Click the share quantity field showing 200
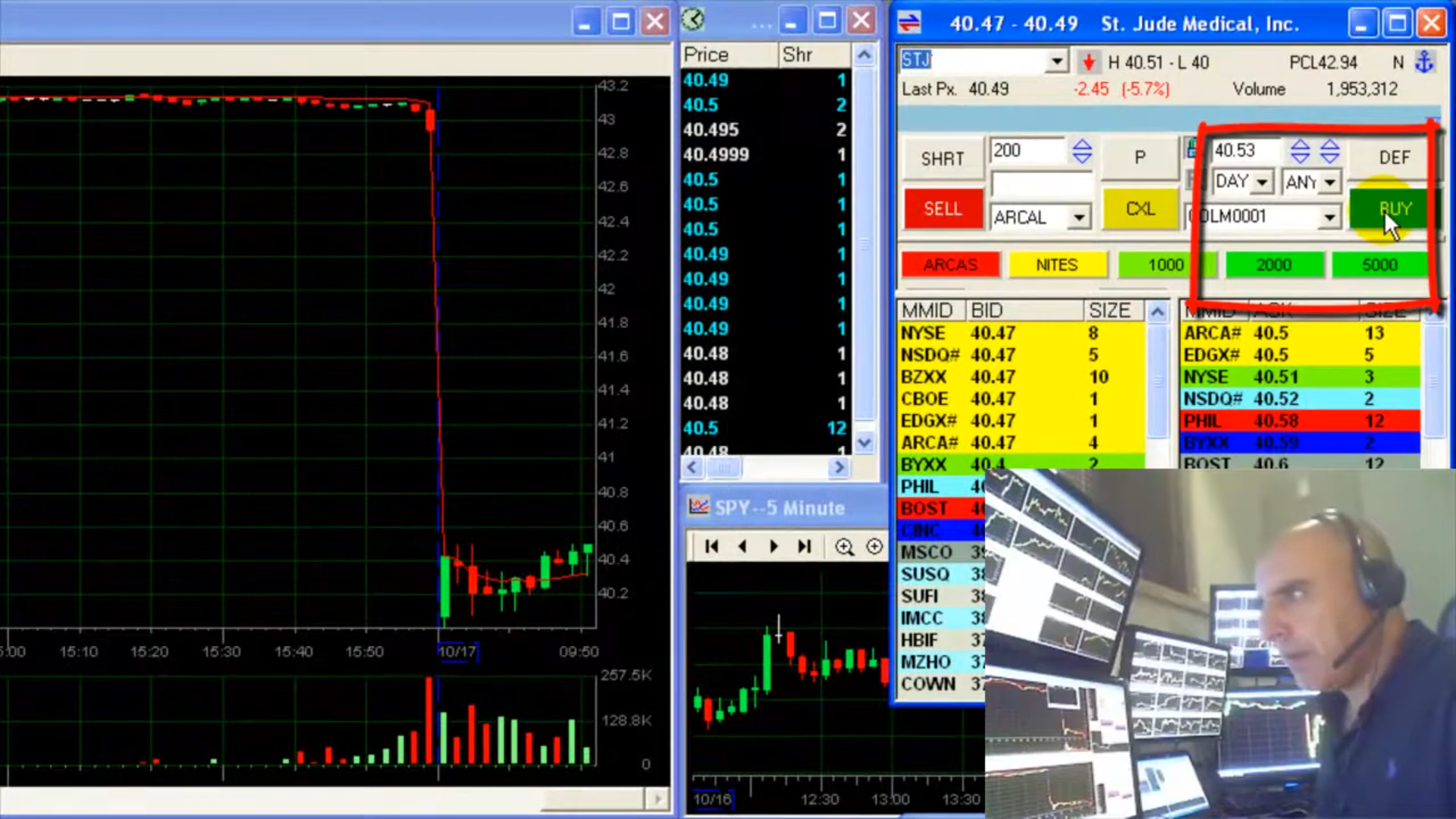This screenshot has height=819, width=1456. click(1029, 150)
